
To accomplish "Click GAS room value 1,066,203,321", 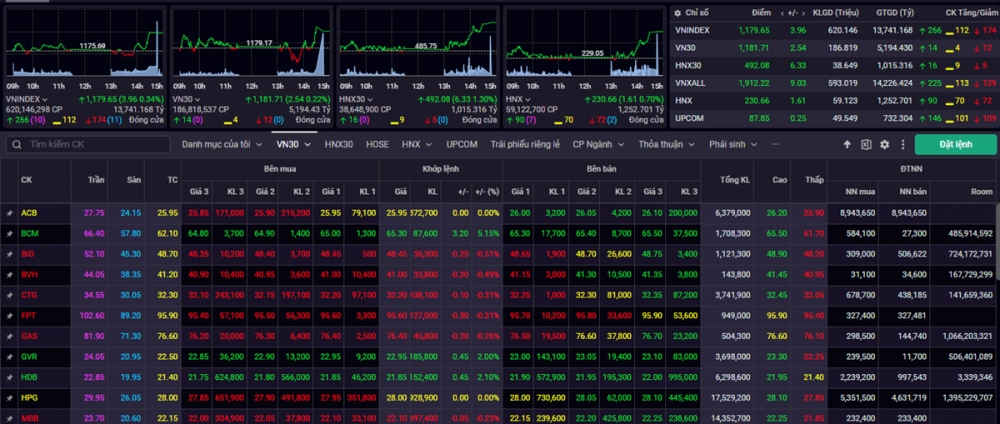I will (969, 336).
